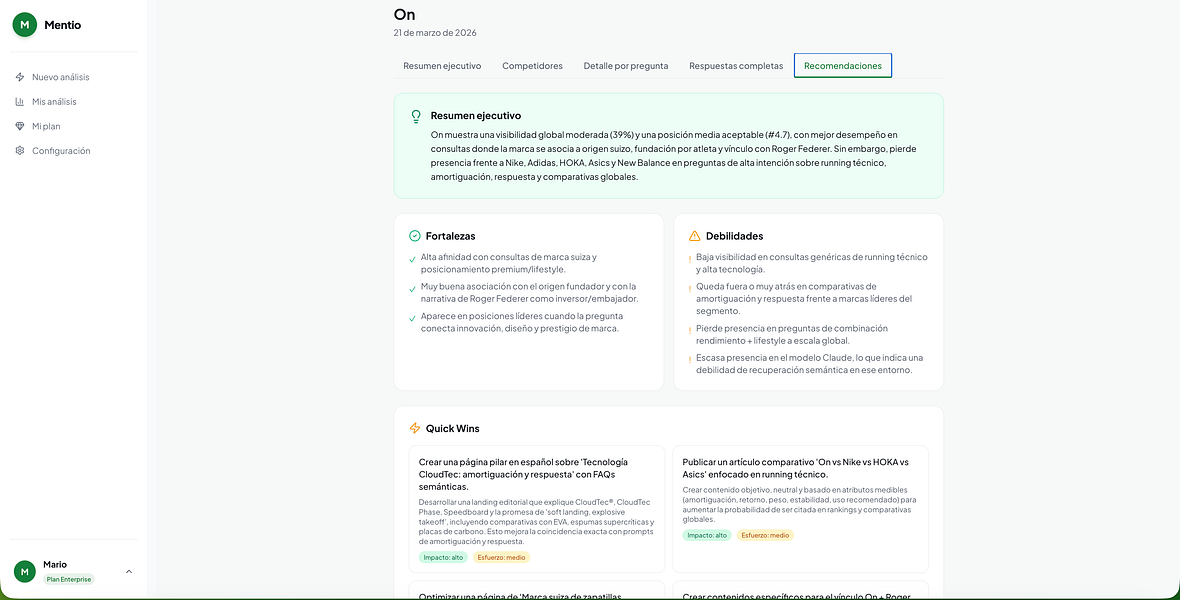
Task: Expand the Mario account menu chevron
Action: 129,571
